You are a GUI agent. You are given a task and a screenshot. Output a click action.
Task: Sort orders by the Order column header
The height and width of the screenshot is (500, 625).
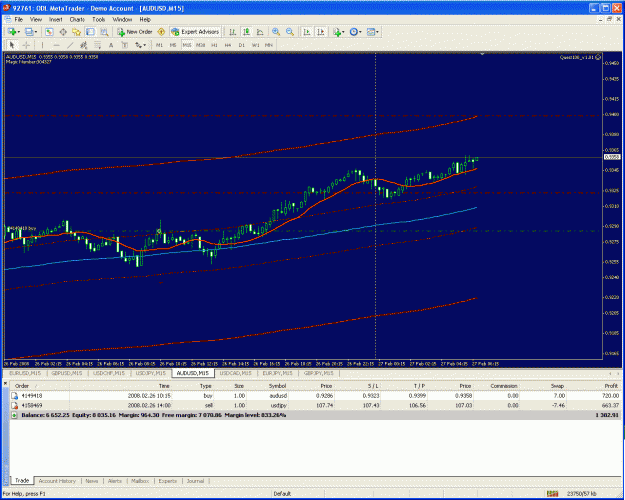pos(22,386)
